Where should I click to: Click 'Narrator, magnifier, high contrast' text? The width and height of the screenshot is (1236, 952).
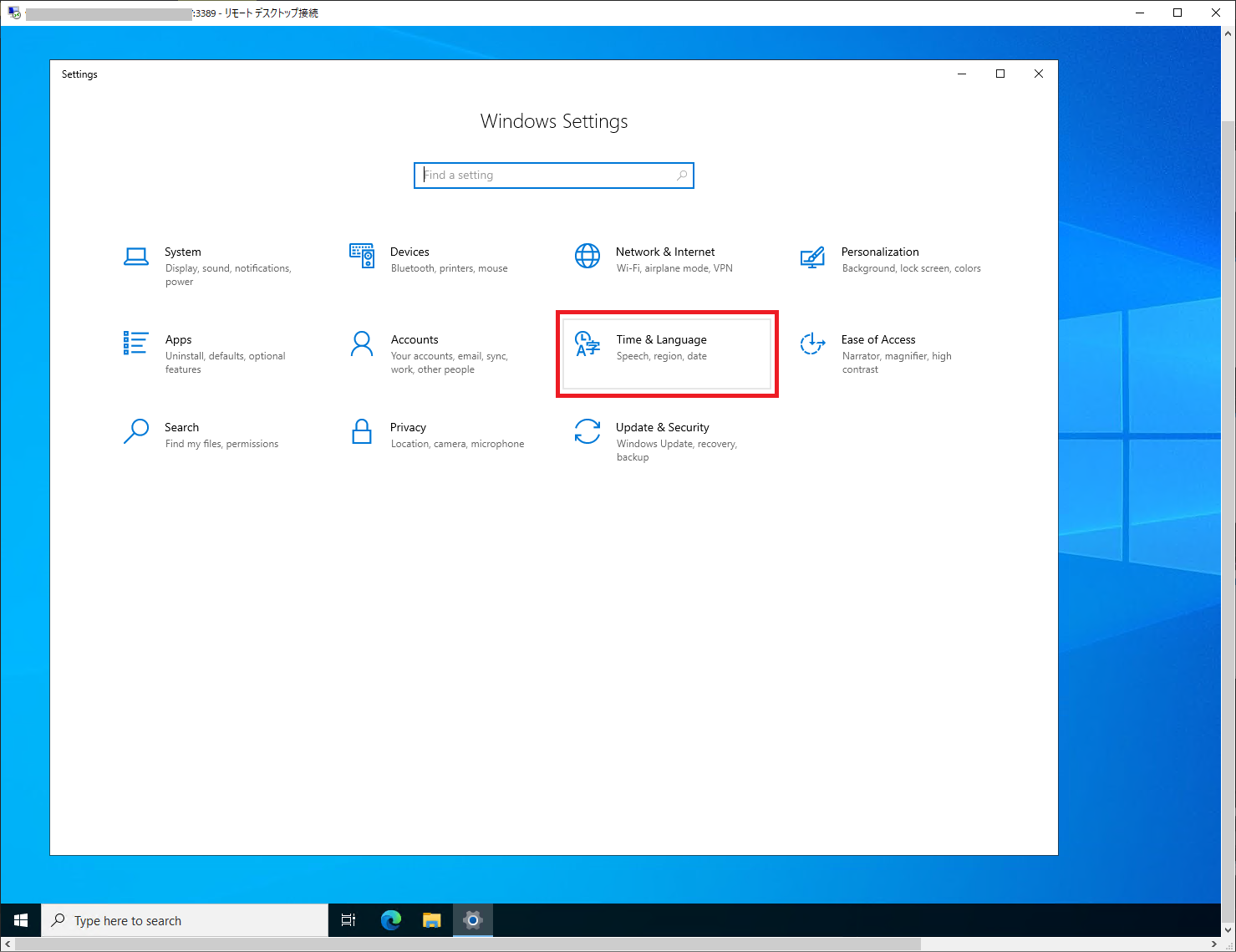pos(897,363)
